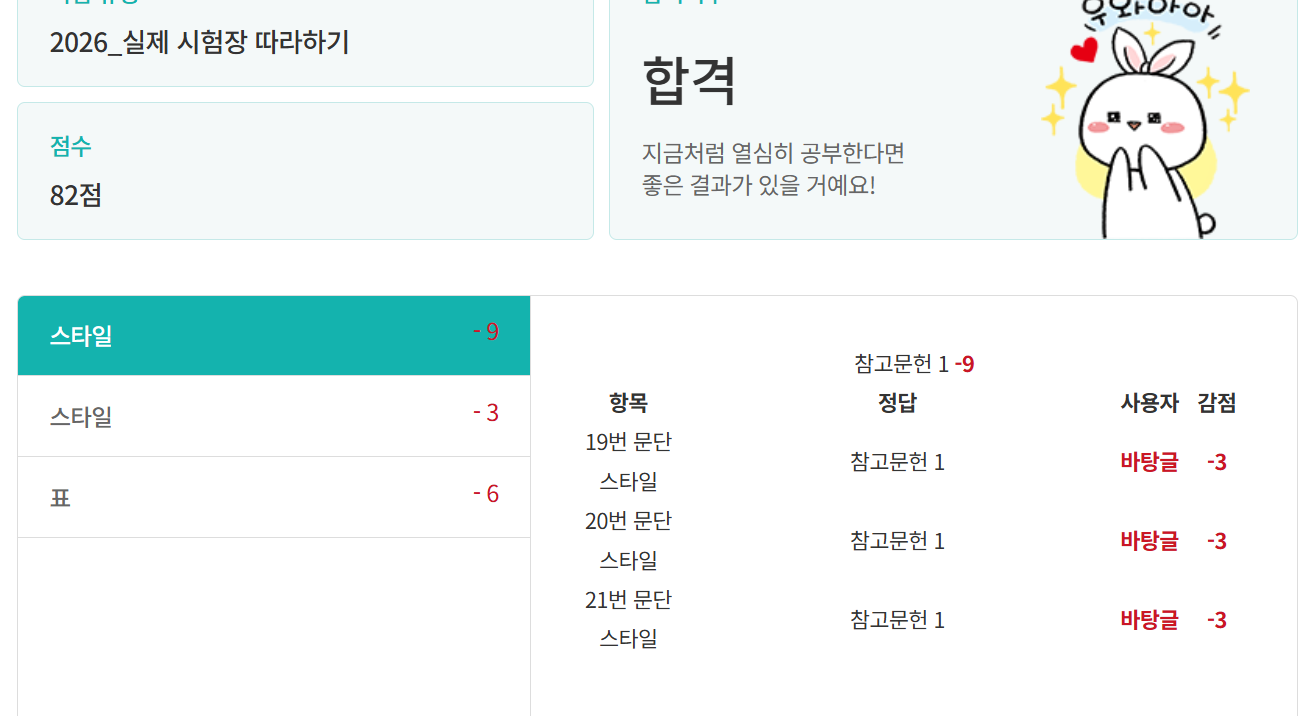Click the 2026_실제 시험장 따라하기 exam title
Screen dimensions: 1307x716
(x=199, y=43)
